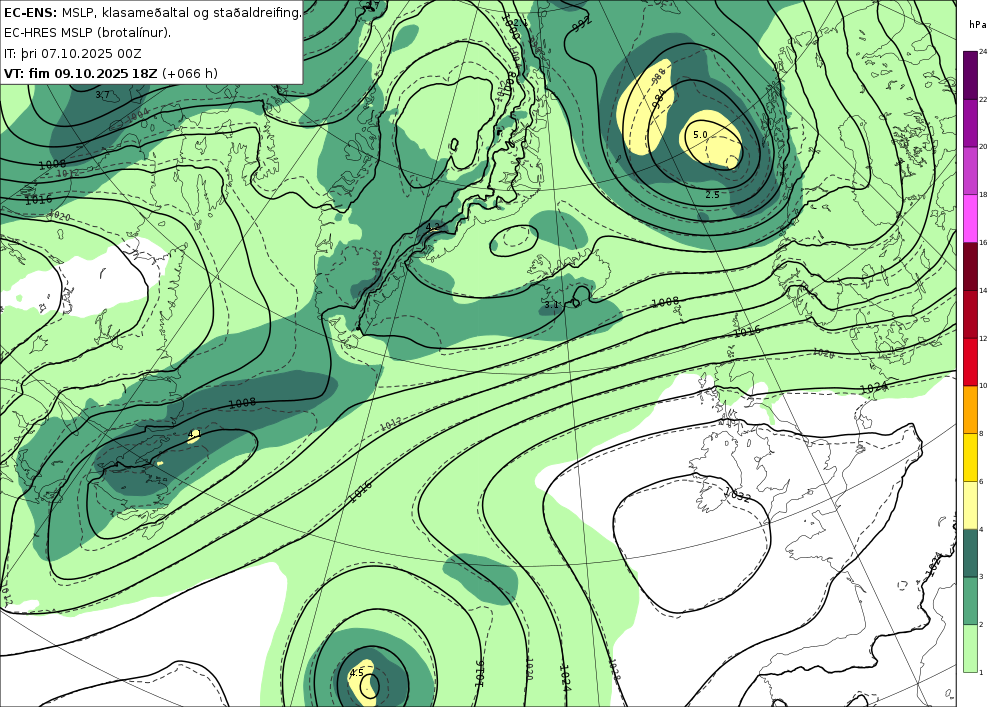Viewport: 1000px width, 707px height.
Task: Click the title line 'EC-ENS: MSLP, klasameðaltal og staðaldreifing.'
Action: pyautogui.click(x=152, y=13)
